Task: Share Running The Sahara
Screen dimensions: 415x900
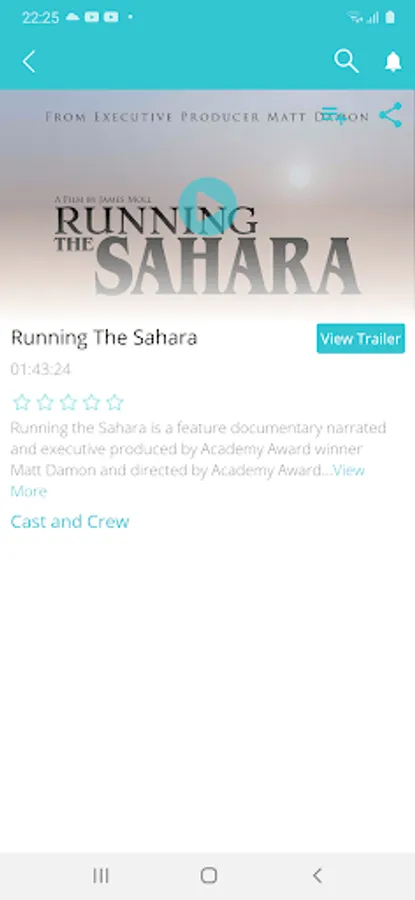Action: 390,115
